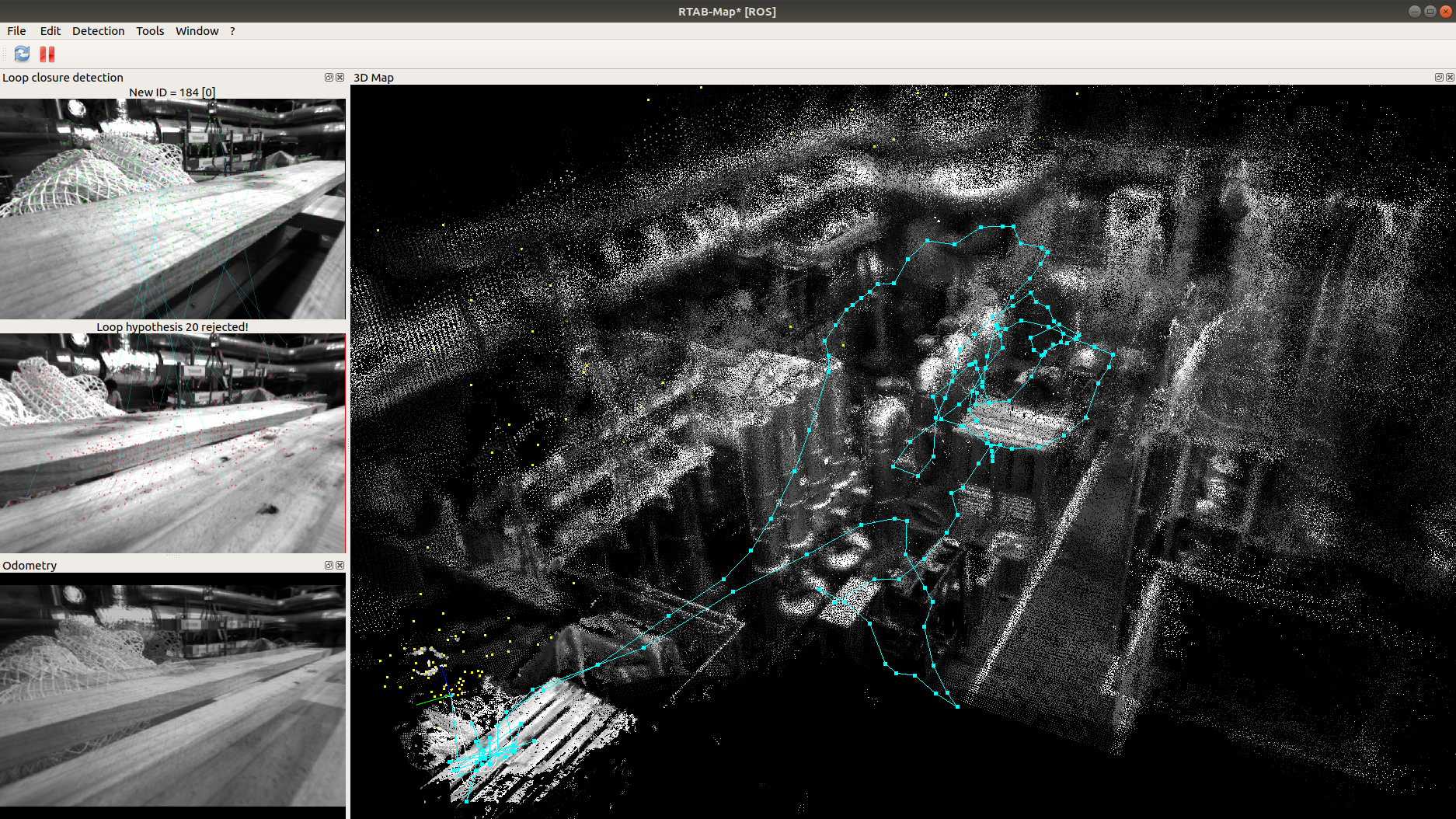Undock the Odometry panel
The height and width of the screenshot is (819, 1456).
(x=329, y=565)
